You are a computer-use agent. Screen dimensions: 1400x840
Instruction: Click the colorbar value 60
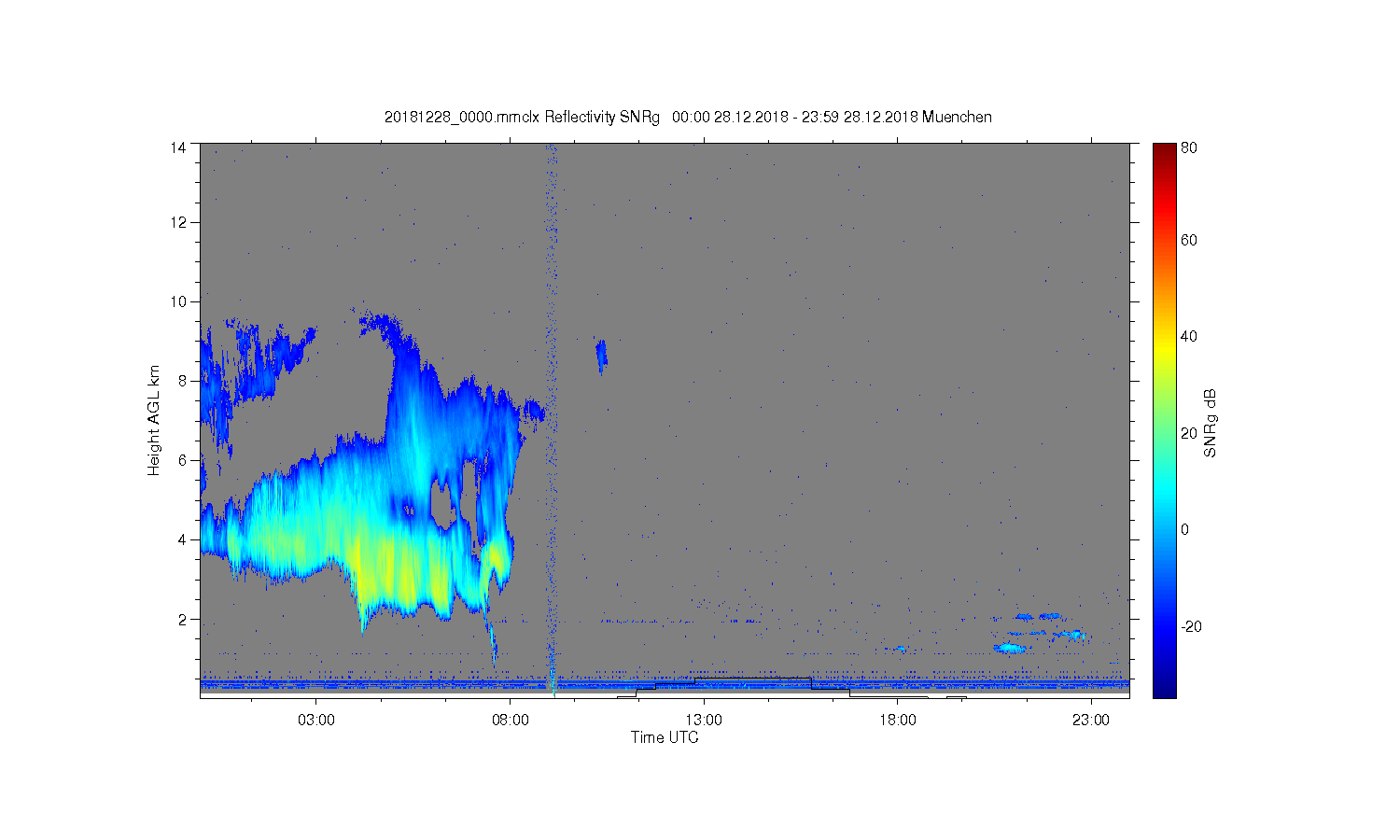point(1189,240)
